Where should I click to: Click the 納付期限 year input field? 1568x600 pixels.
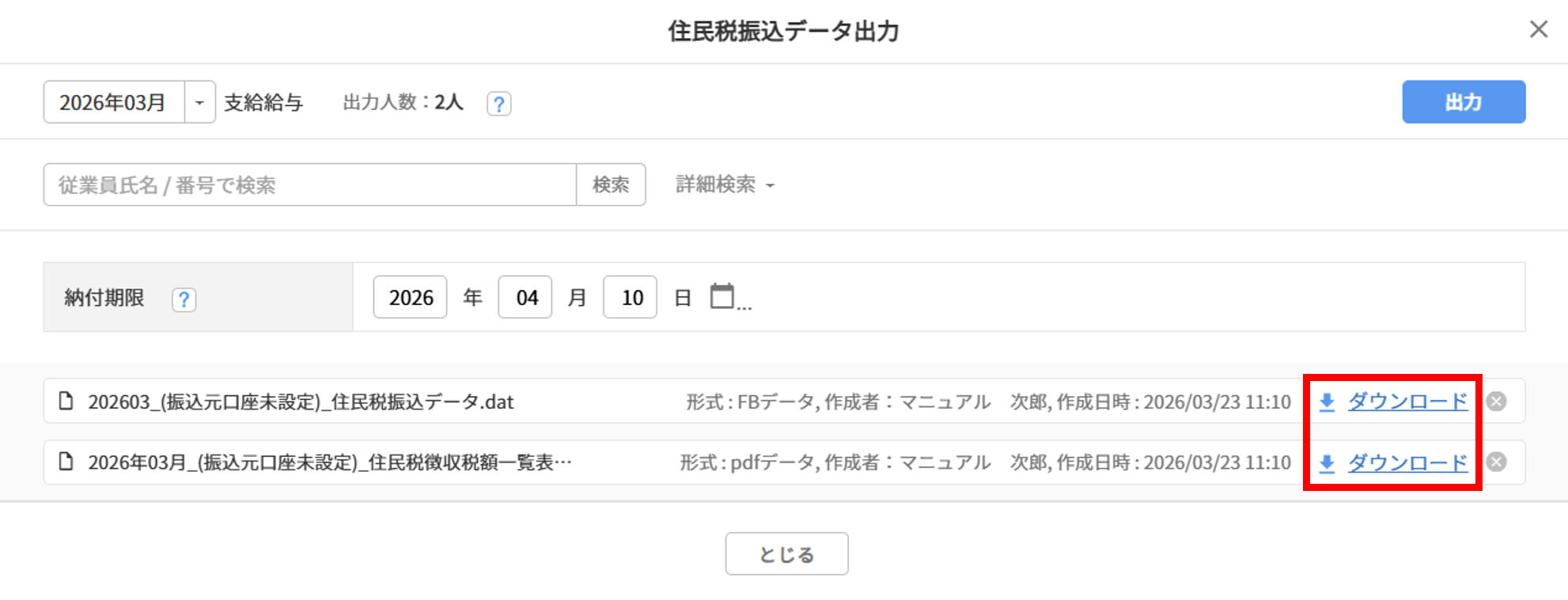(x=410, y=297)
